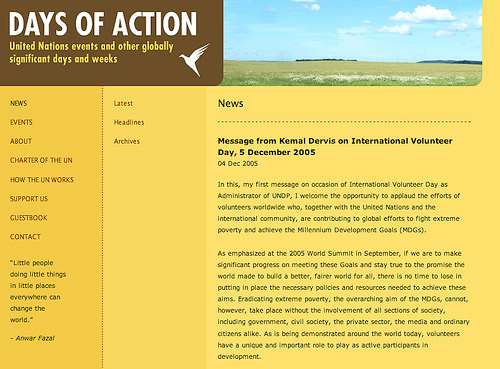The width and height of the screenshot is (500, 369).
Task: Select HOW THE UN WORKS
Action: pyautogui.click(x=42, y=180)
